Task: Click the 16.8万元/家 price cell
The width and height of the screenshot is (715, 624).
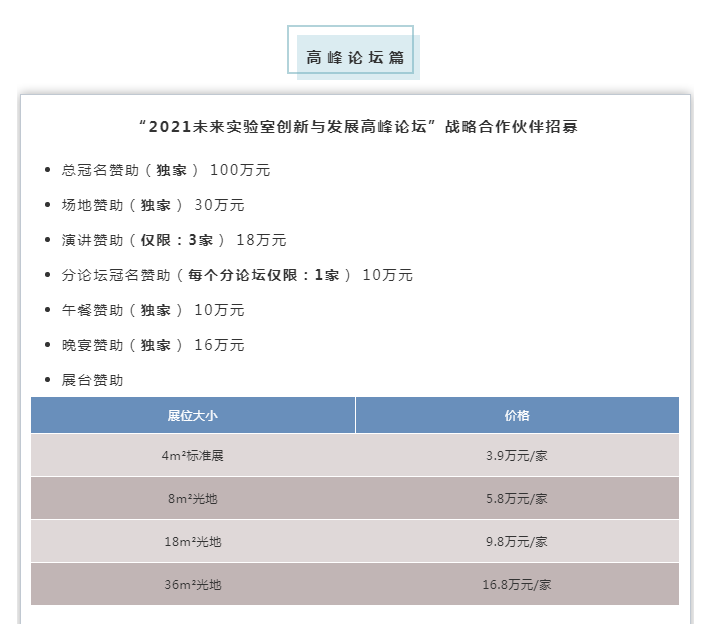Action: point(517,584)
